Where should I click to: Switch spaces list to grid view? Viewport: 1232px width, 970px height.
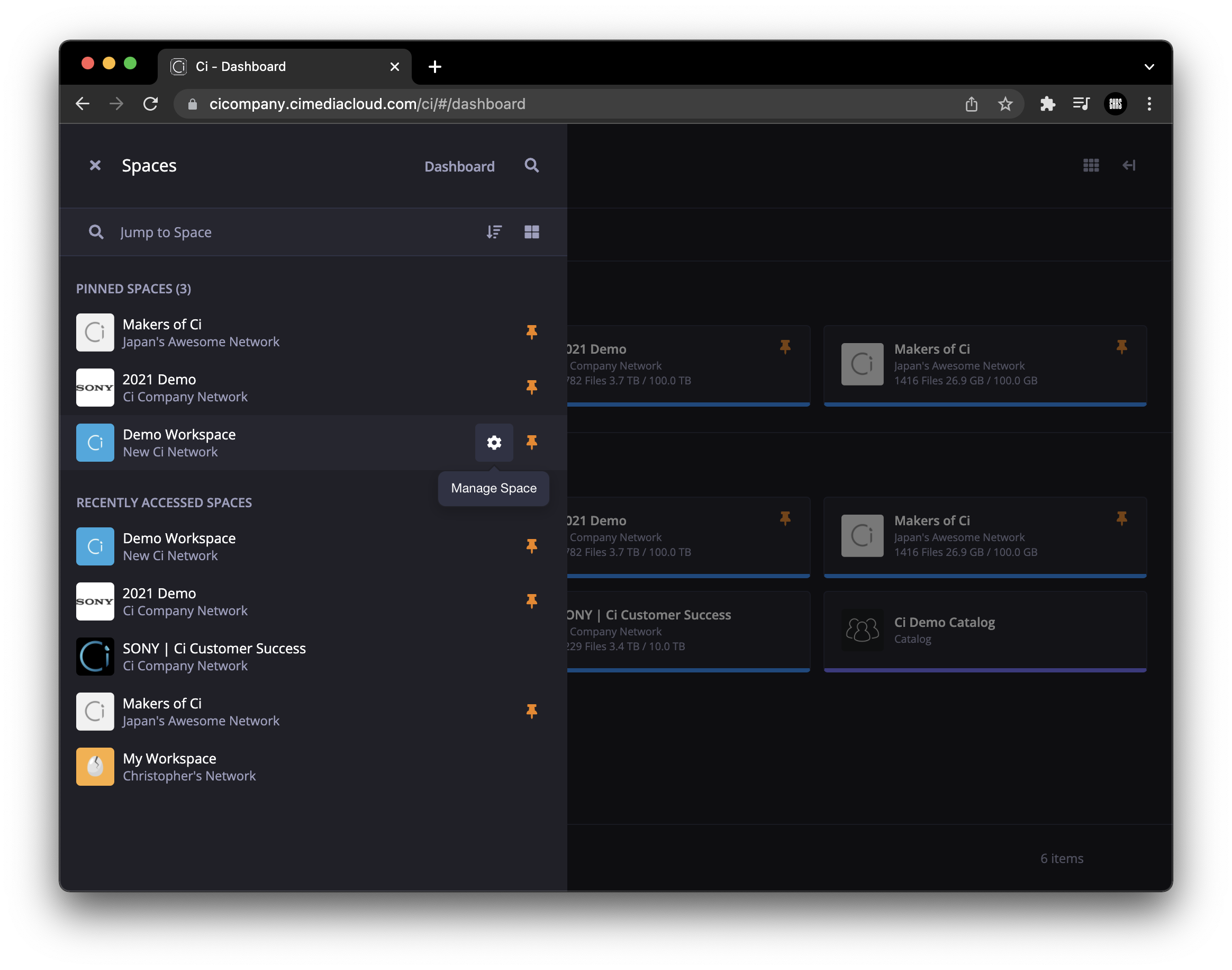click(531, 232)
